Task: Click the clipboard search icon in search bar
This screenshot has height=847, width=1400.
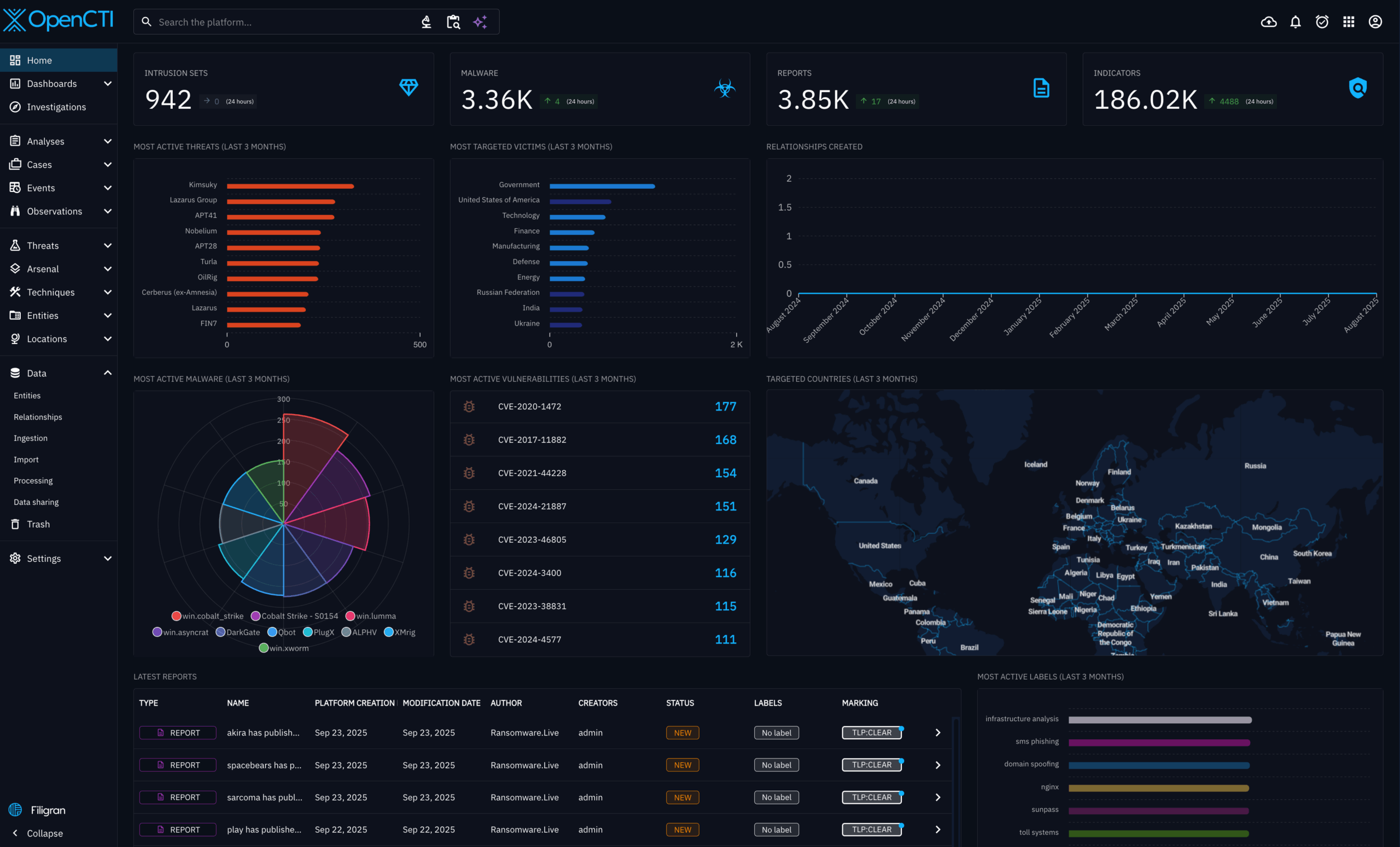Action: pos(453,21)
